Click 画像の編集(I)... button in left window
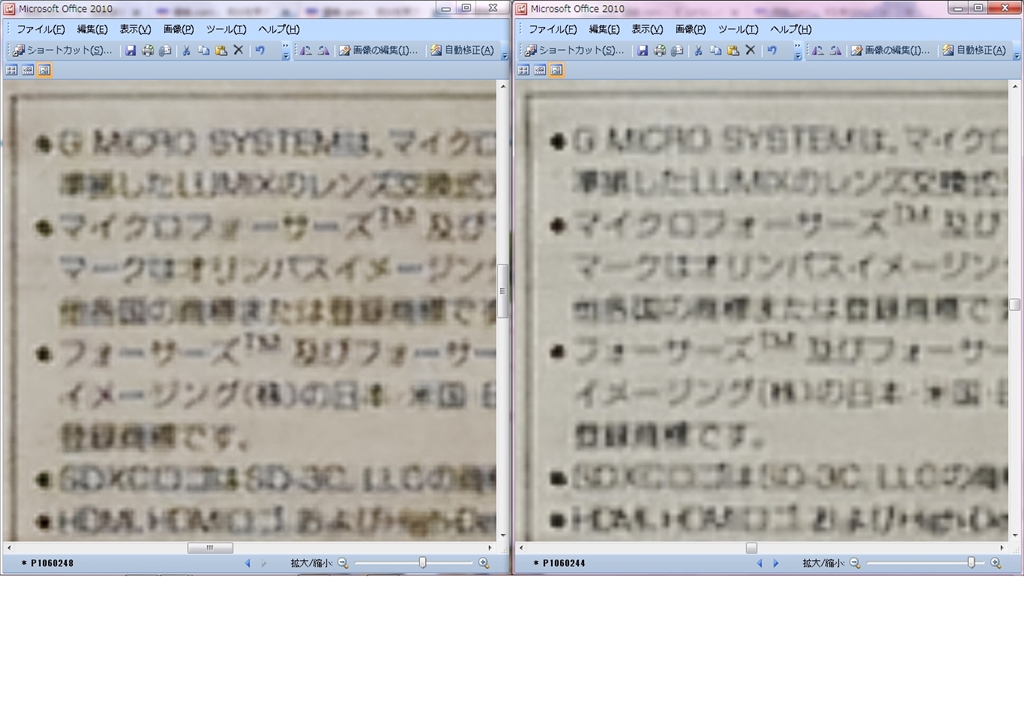 378,50
